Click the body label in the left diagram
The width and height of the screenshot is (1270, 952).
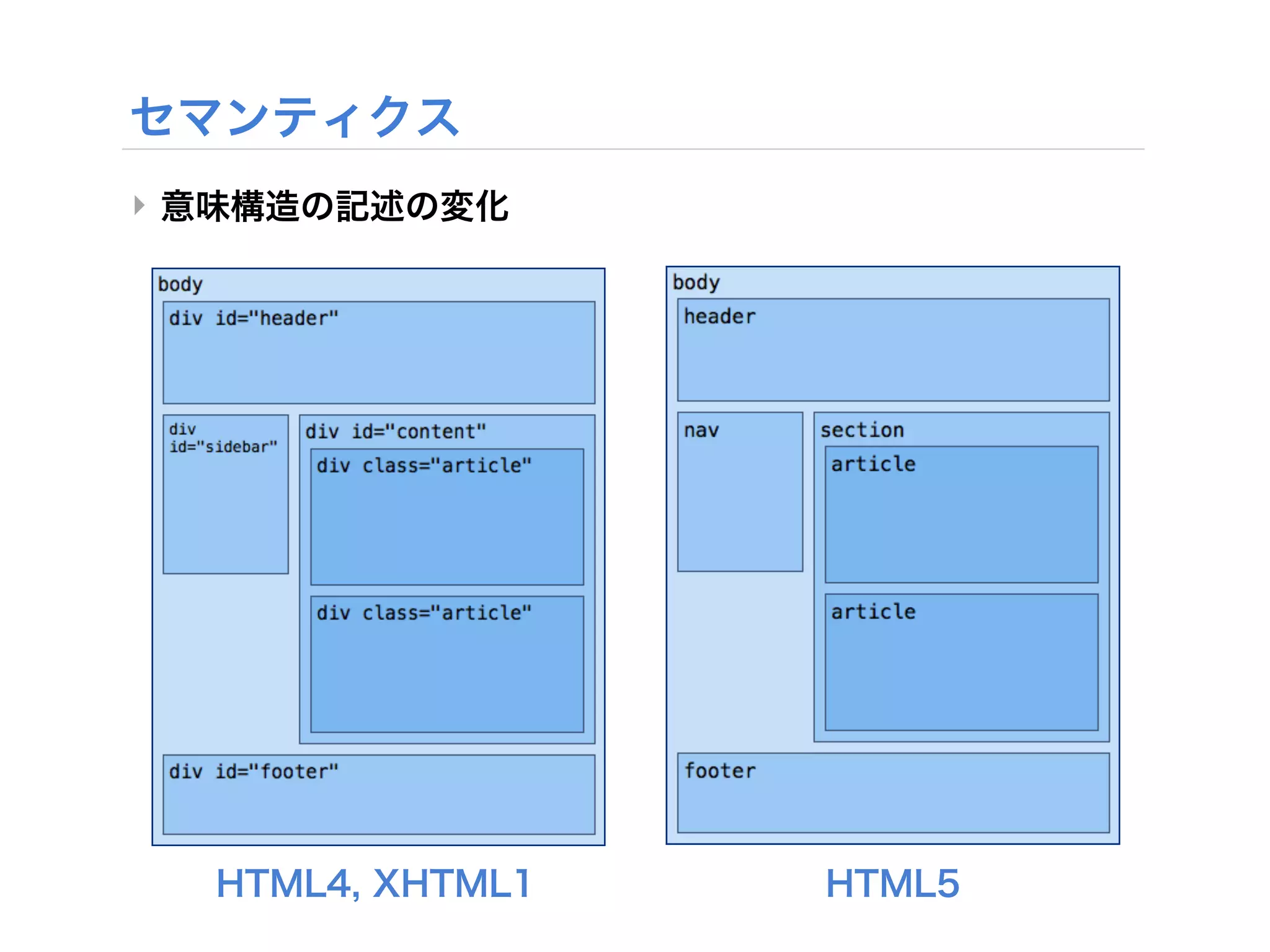[x=180, y=284]
